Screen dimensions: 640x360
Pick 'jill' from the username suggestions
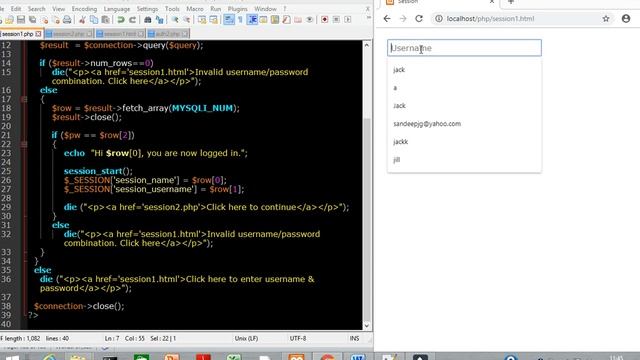(464, 160)
